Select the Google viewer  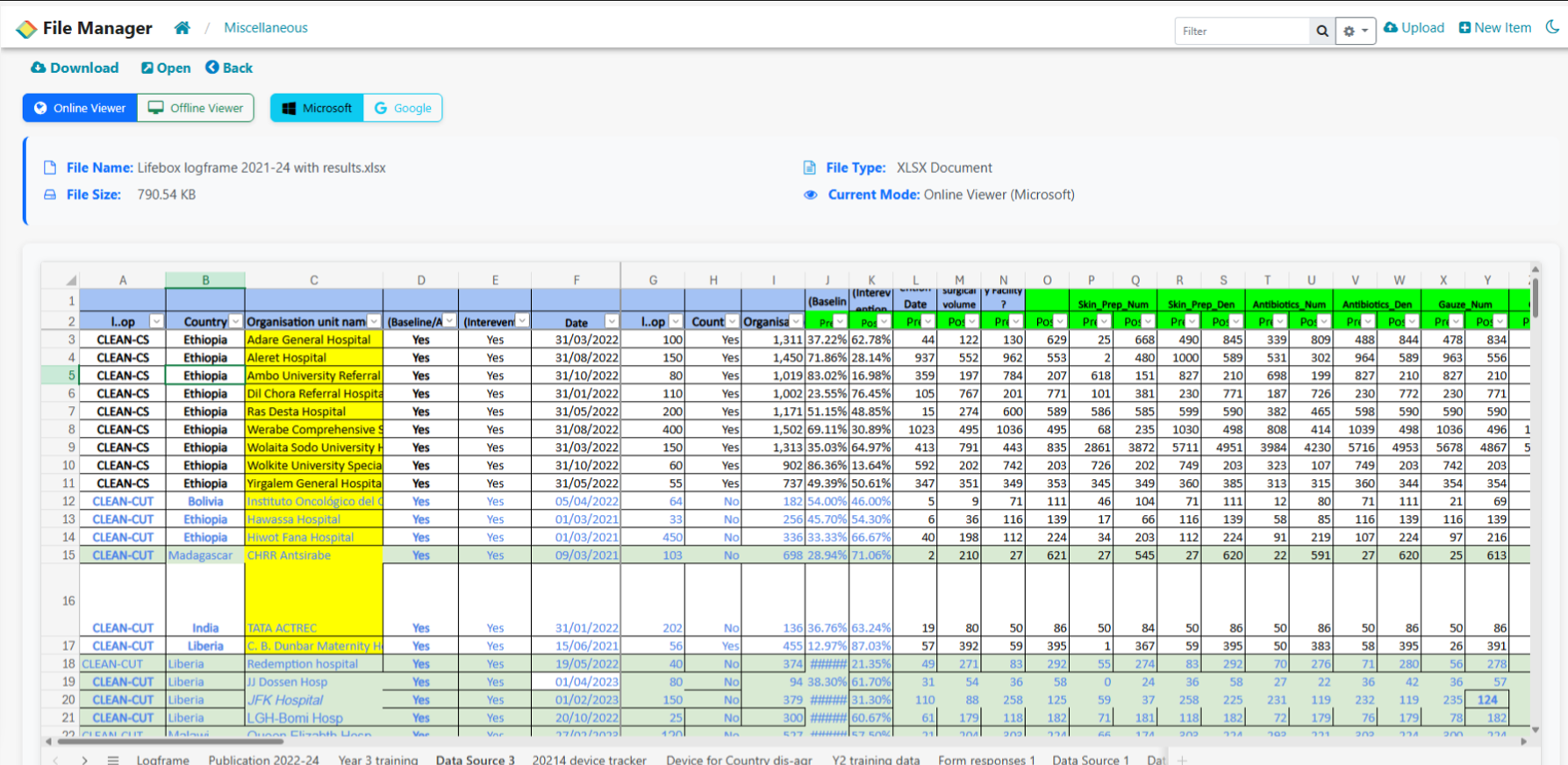pyautogui.click(x=403, y=108)
